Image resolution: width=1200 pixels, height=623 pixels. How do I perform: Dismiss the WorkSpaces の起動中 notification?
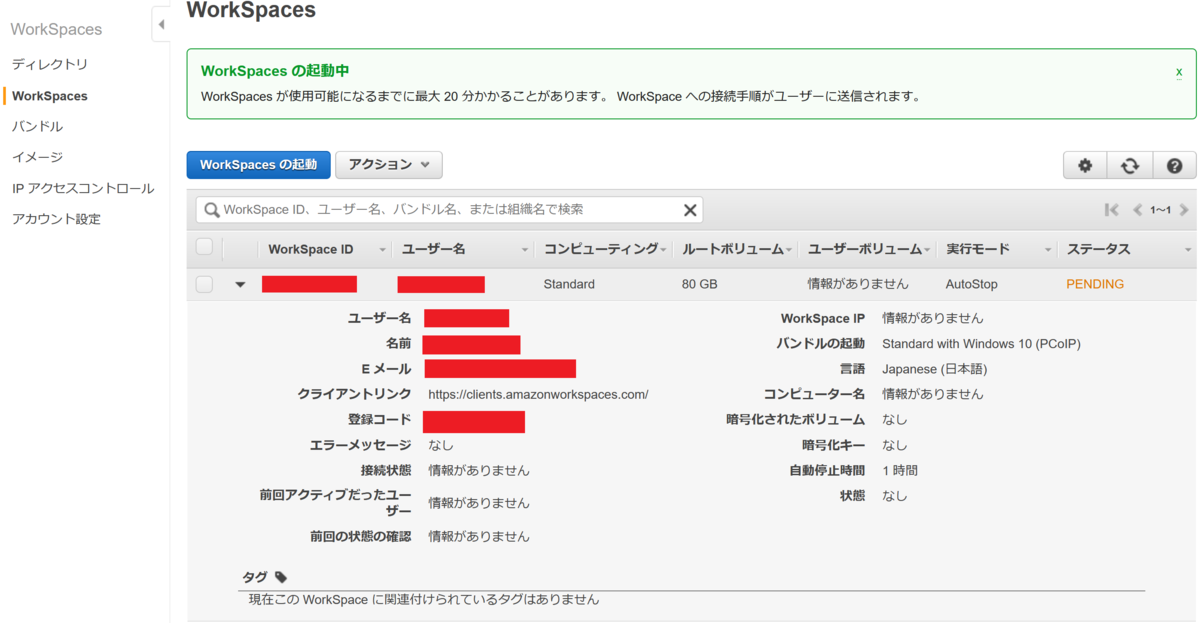(x=1178, y=72)
